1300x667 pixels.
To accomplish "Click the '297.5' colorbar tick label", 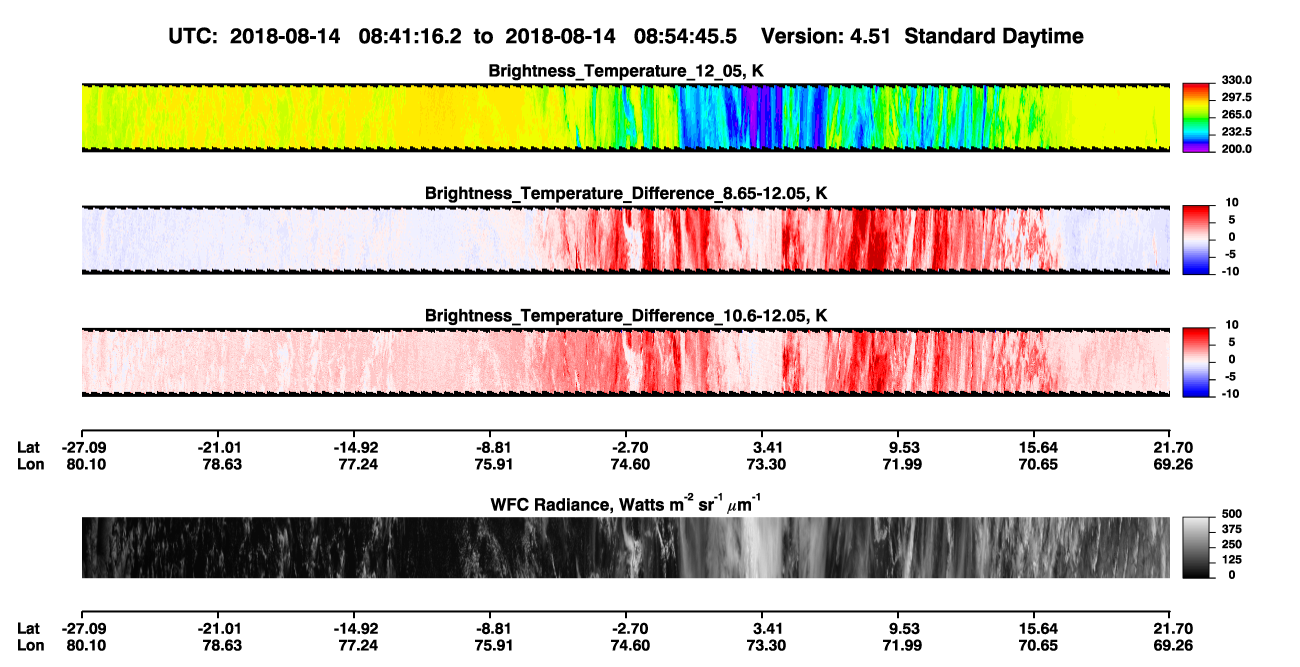I will 1238,98.
